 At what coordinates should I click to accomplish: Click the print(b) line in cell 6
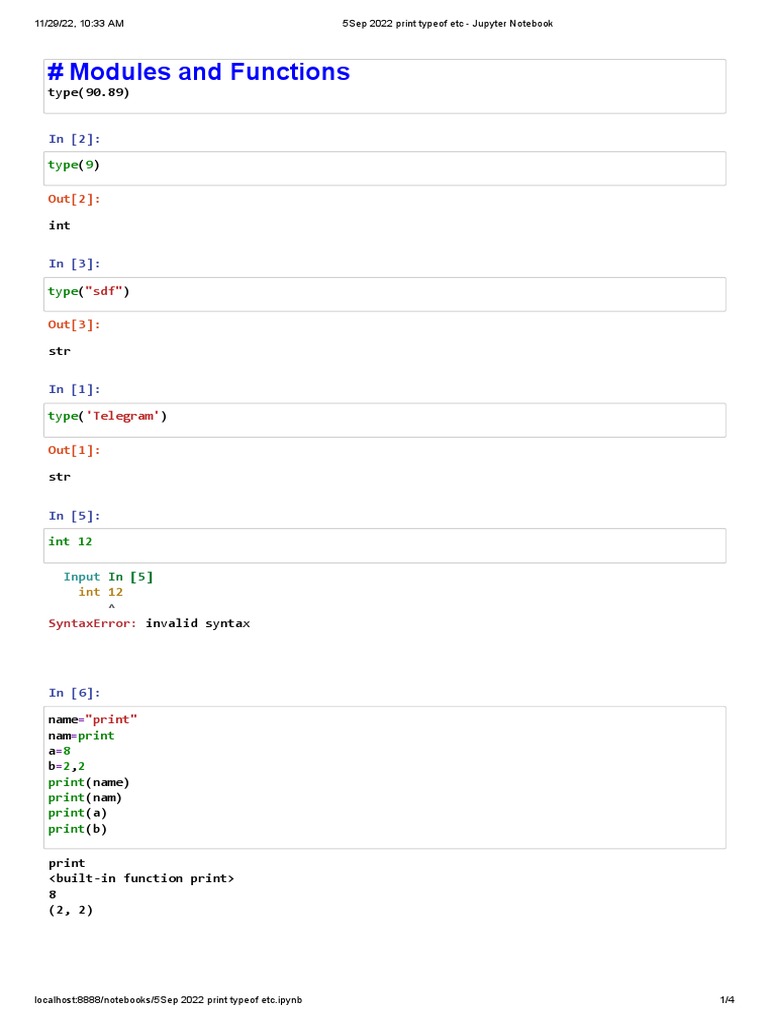tap(77, 829)
